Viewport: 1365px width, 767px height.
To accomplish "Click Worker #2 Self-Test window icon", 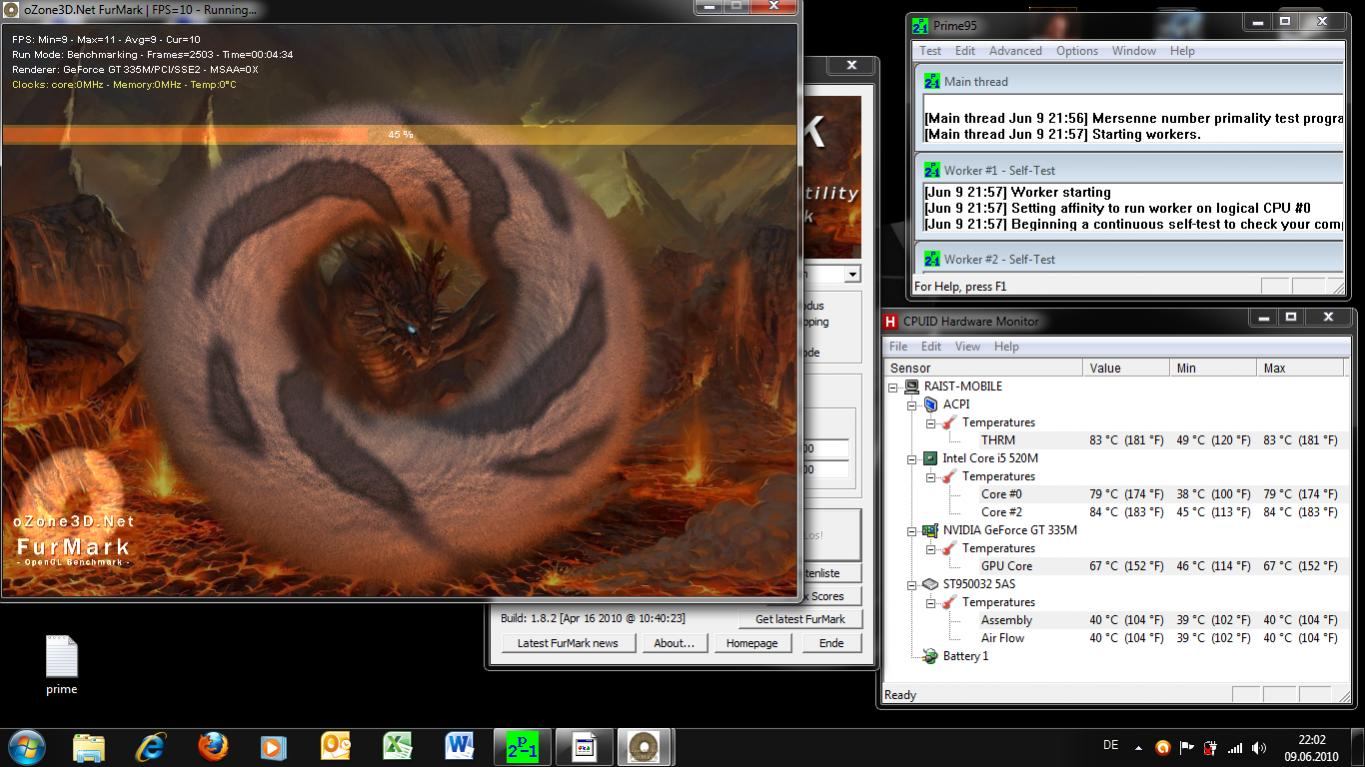I will tap(932, 259).
